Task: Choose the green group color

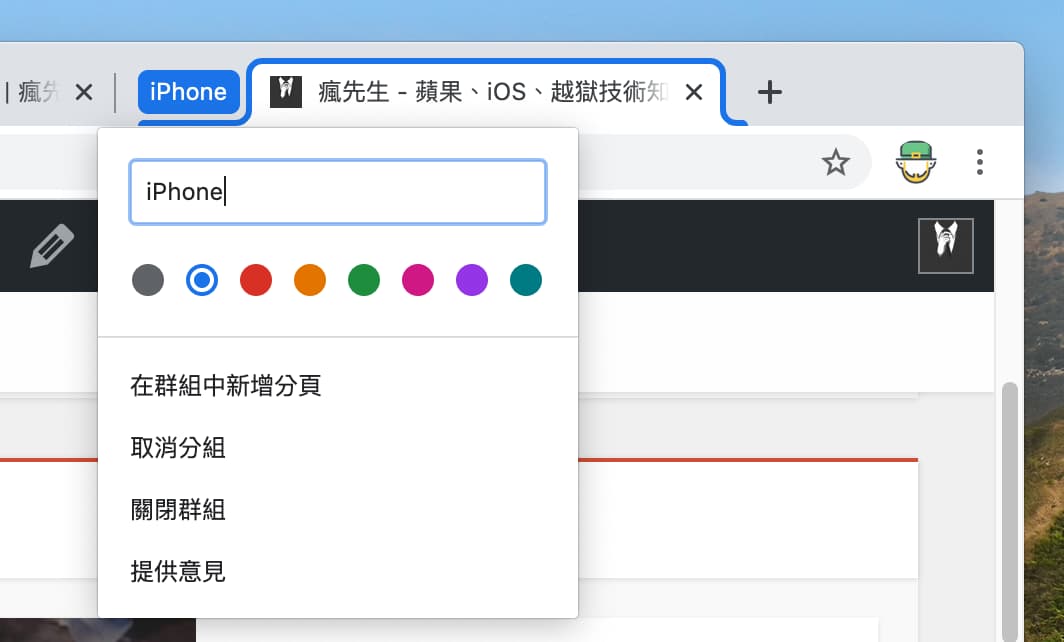Action: (364, 280)
